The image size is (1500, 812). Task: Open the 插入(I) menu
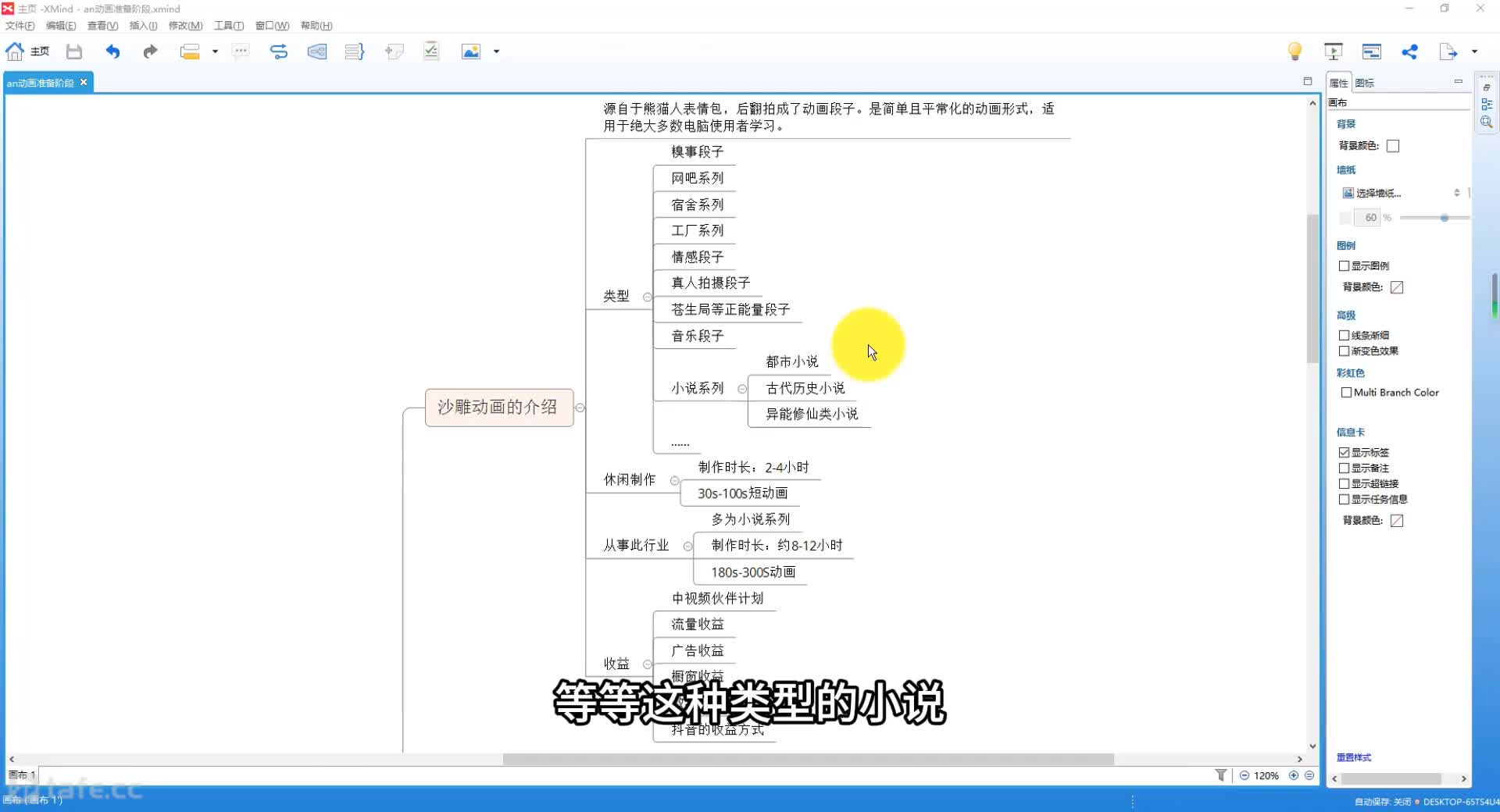click(x=143, y=26)
